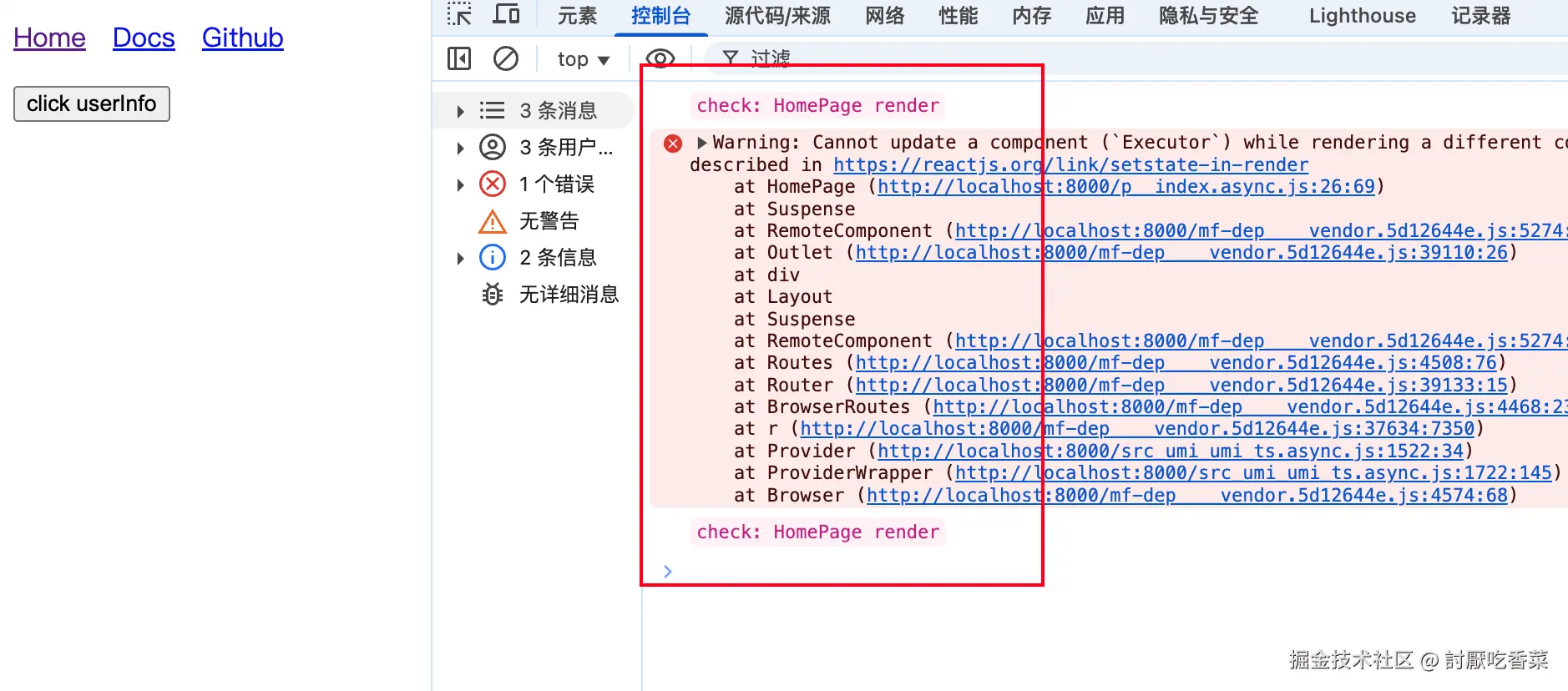Open the r vendor.js:37634:7350 link
Image resolution: width=1568 pixels, height=691 pixels.
click(x=1138, y=428)
